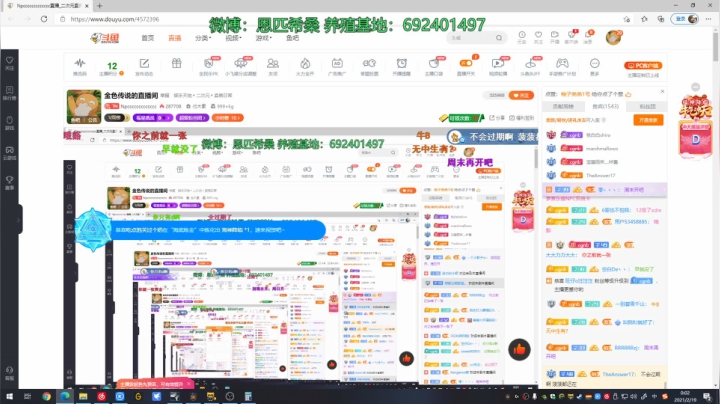Viewport: 720px width, 404px height.
Task: Open the gamepad mobile game plan tool
Action: tap(562, 66)
